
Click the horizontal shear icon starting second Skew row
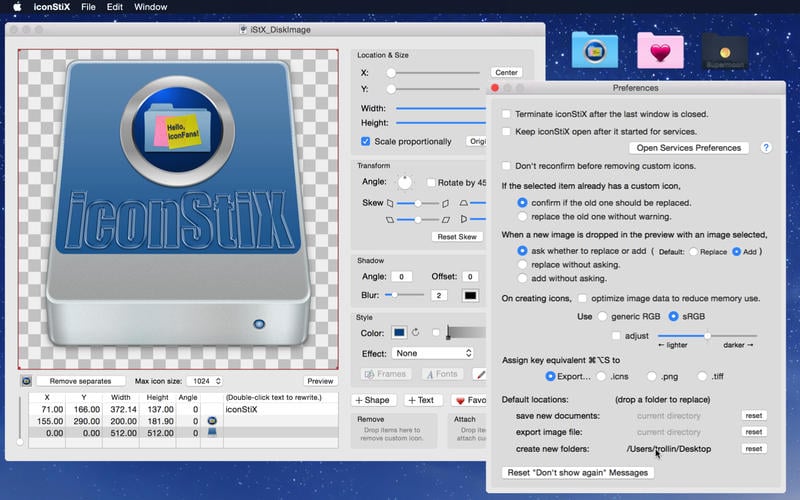coord(390,219)
